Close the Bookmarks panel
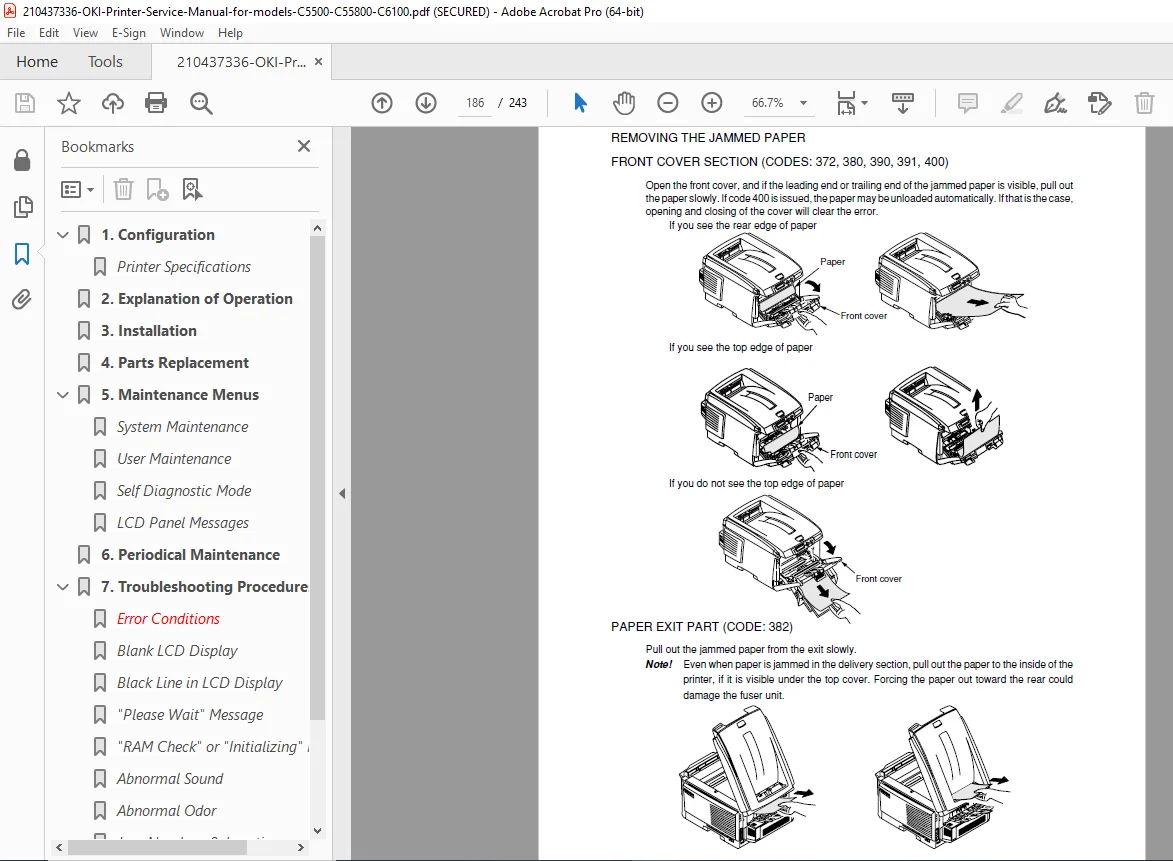This screenshot has height=861, width=1173. coord(304,146)
